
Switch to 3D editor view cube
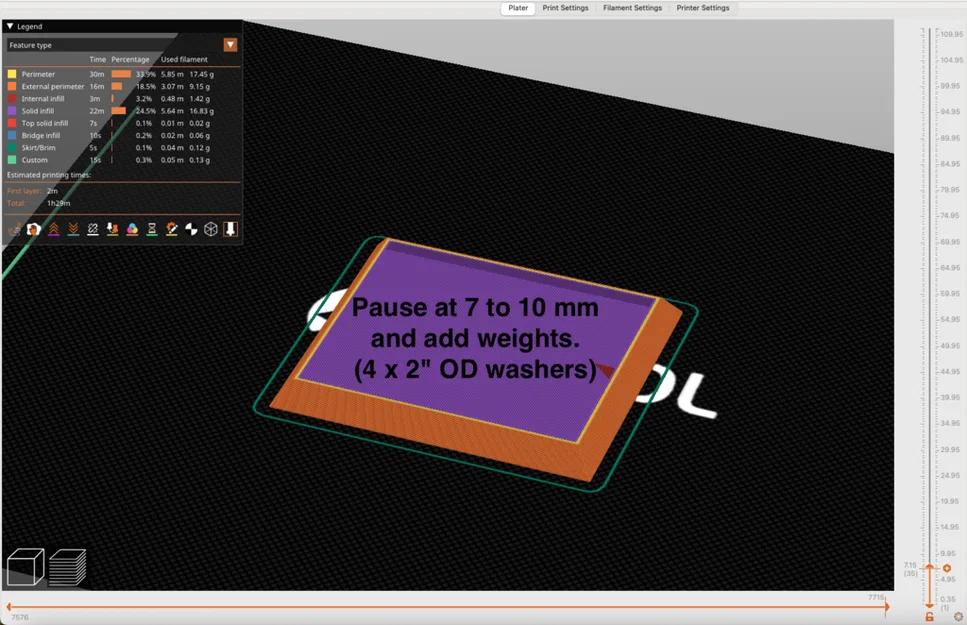25,566
